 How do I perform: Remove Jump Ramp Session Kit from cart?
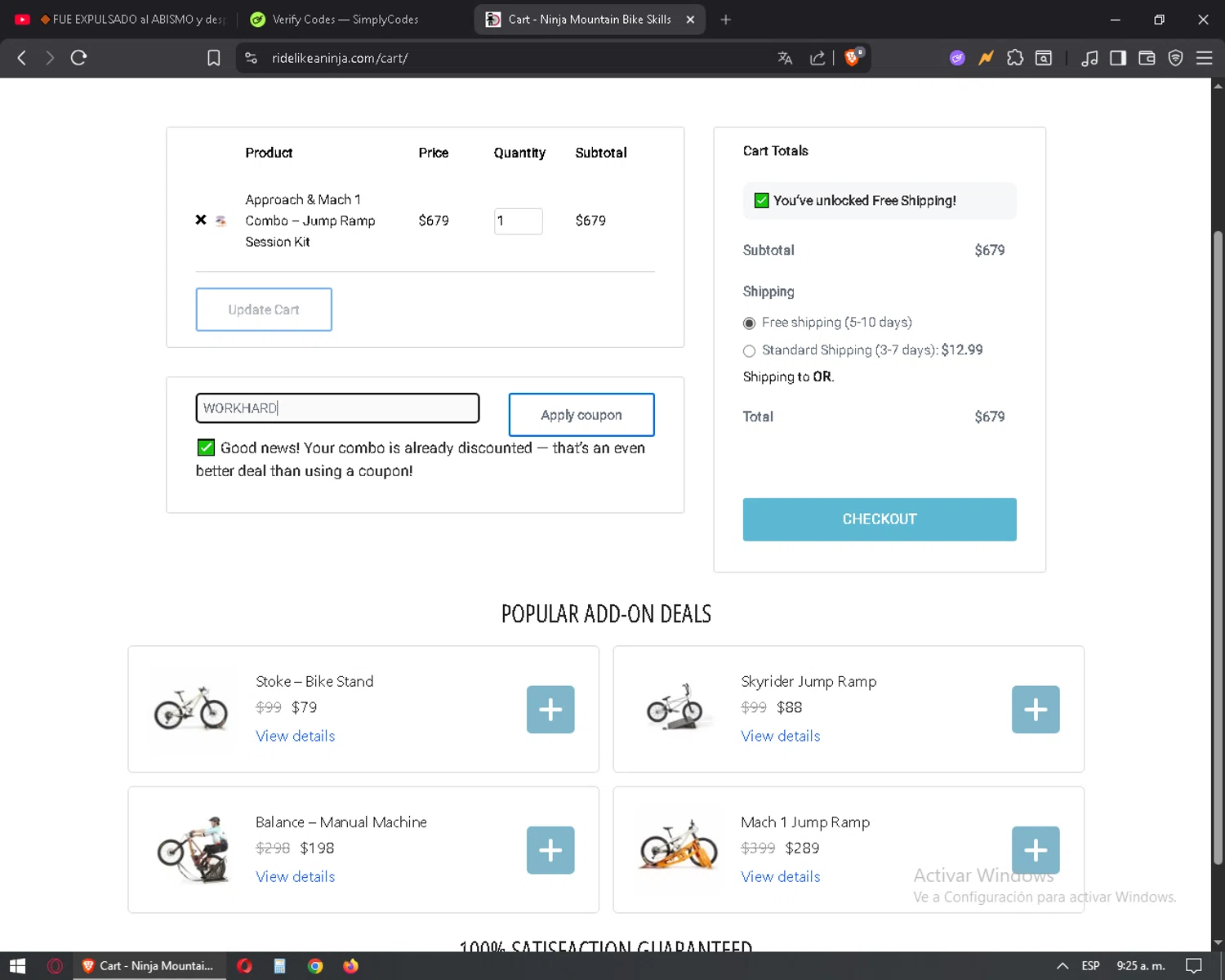click(x=201, y=220)
